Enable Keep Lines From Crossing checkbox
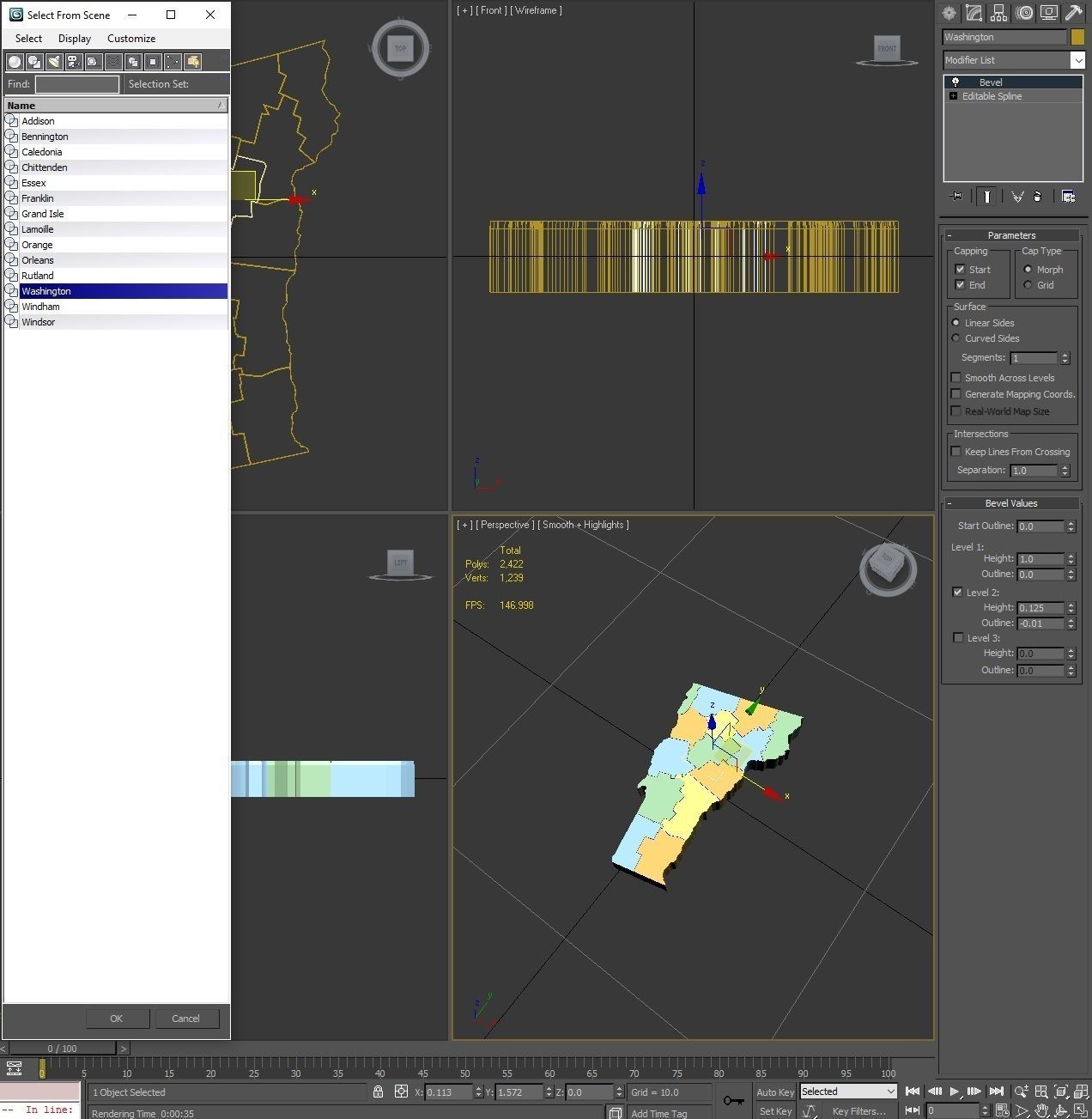Screen dimensions: 1092x1119 [955, 452]
